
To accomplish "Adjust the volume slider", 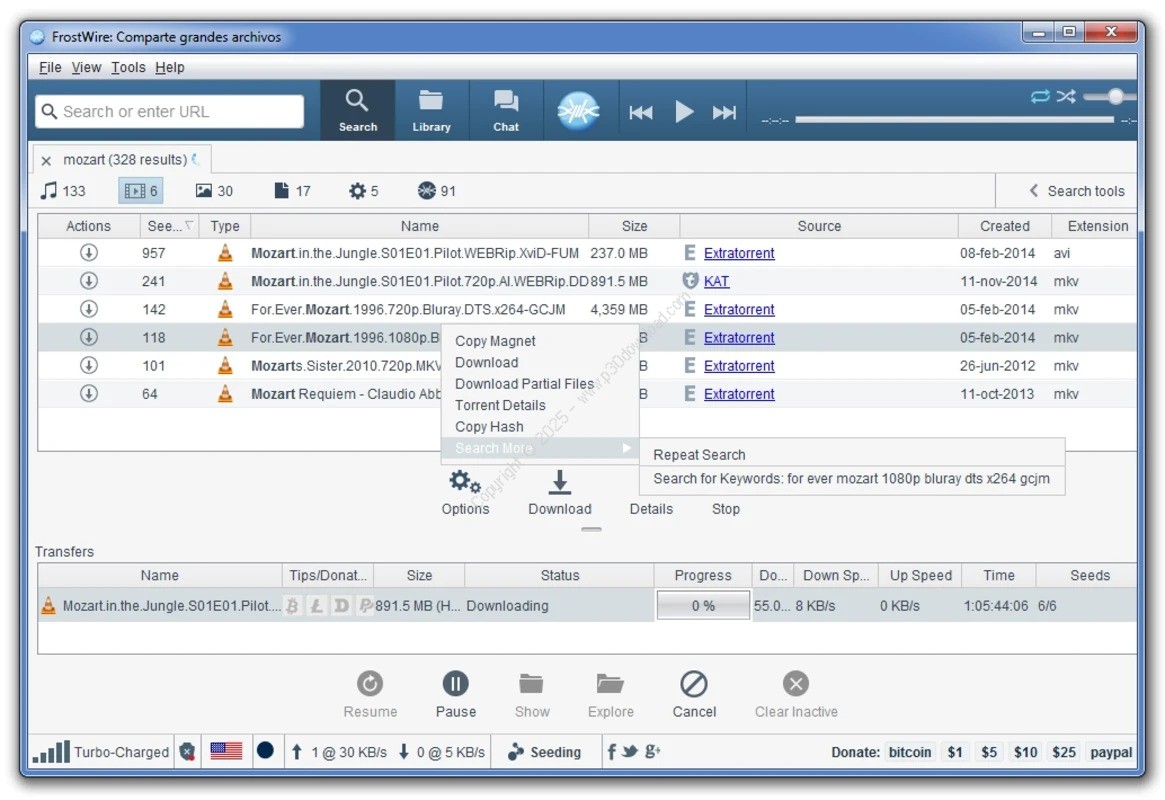I will 1115,96.
